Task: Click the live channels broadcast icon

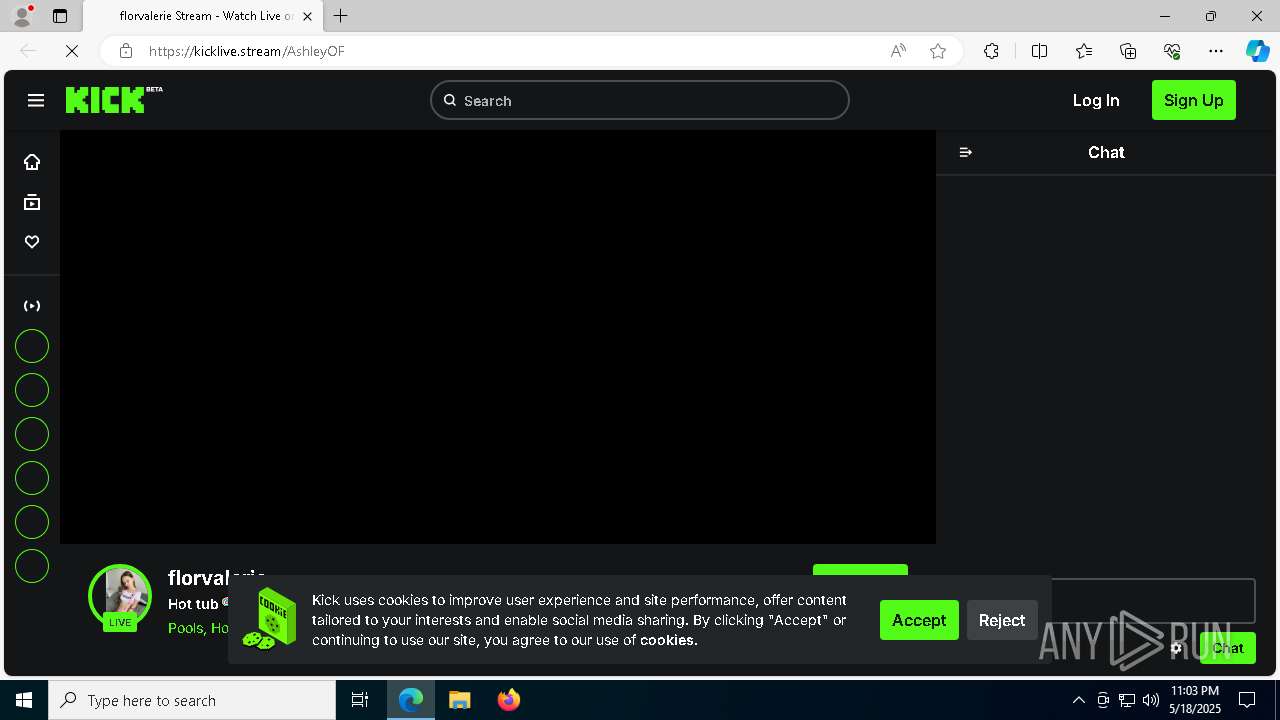Action: pyautogui.click(x=32, y=306)
